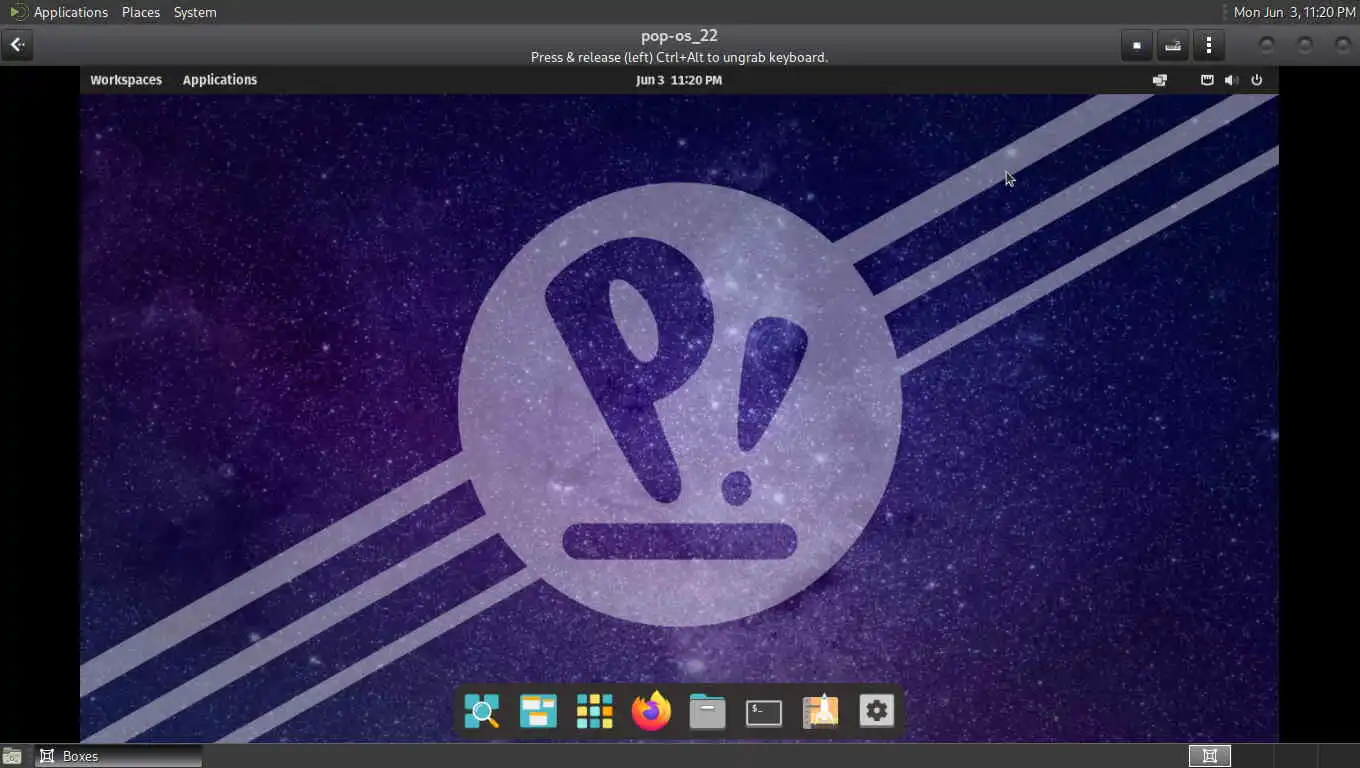Launch the Terminal from the dock

pos(764,712)
